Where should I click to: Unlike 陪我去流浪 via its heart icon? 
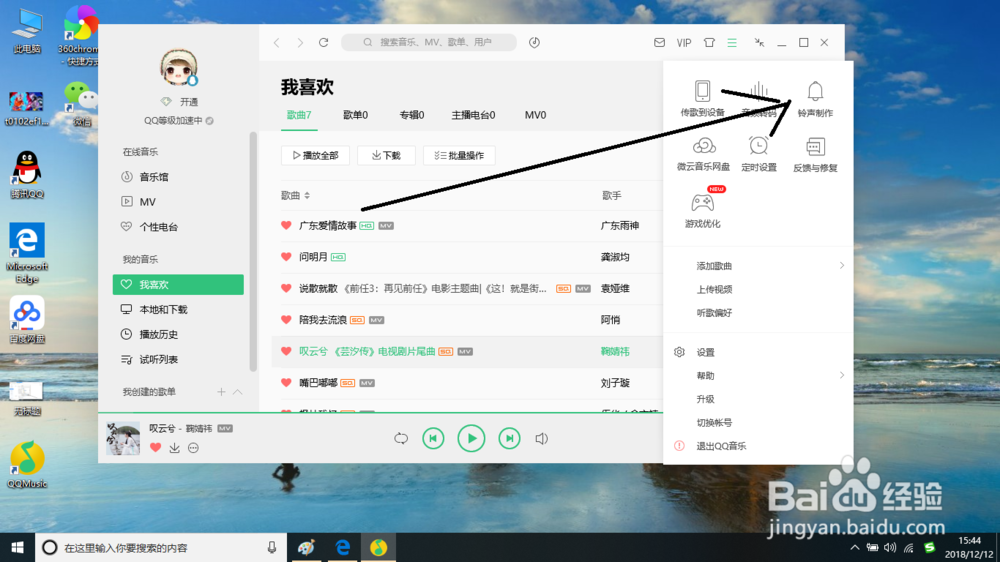[286, 320]
